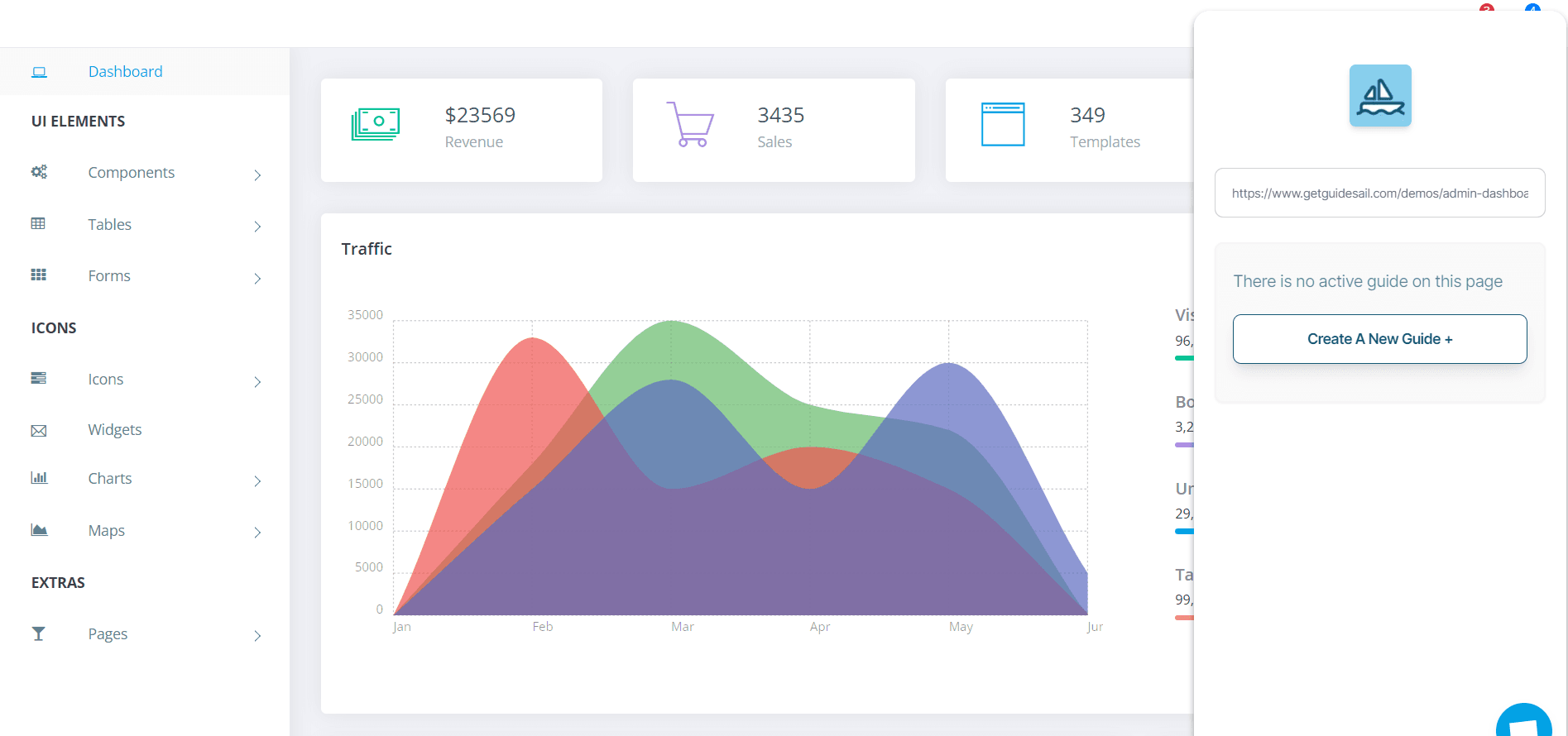The image size is (1568, 736).
Task: Click the Create A New Guide button
Action: [x=1379, y=339]
